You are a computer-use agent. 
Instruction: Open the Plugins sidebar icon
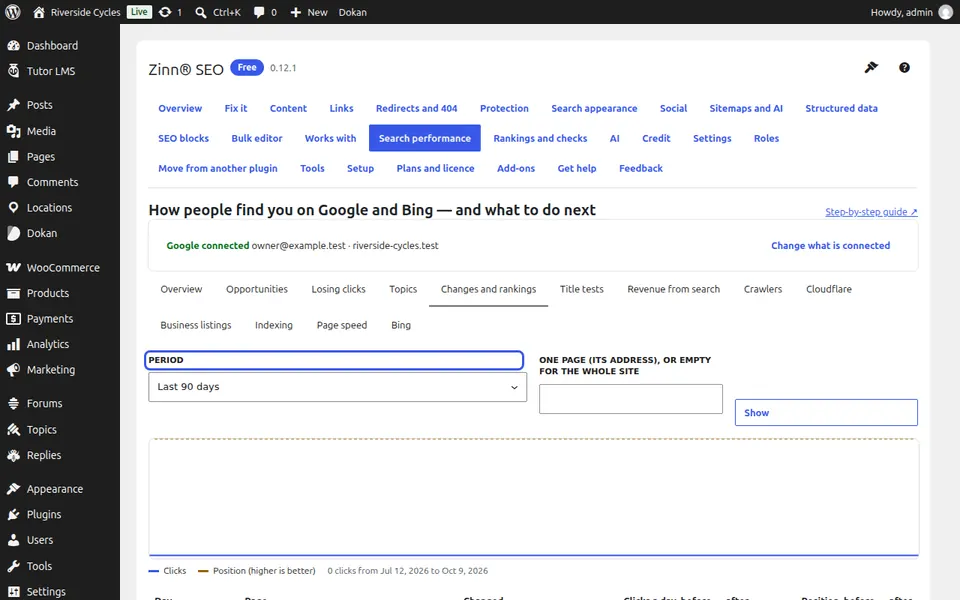[13, 514]
